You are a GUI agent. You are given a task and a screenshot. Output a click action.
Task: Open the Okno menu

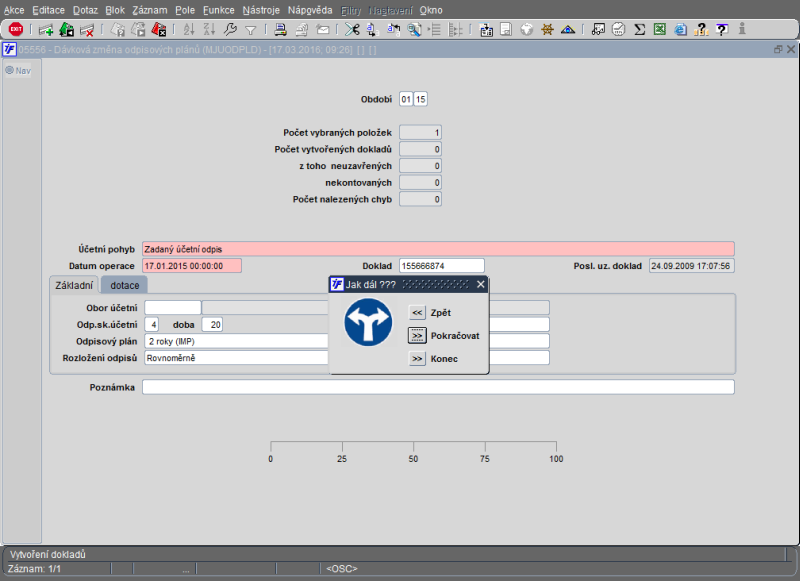pos(431,10)
